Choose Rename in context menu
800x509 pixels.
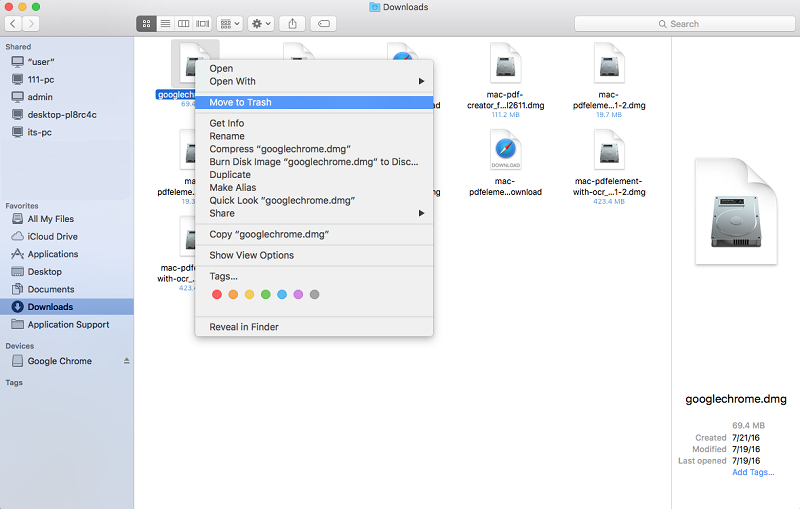314,136
